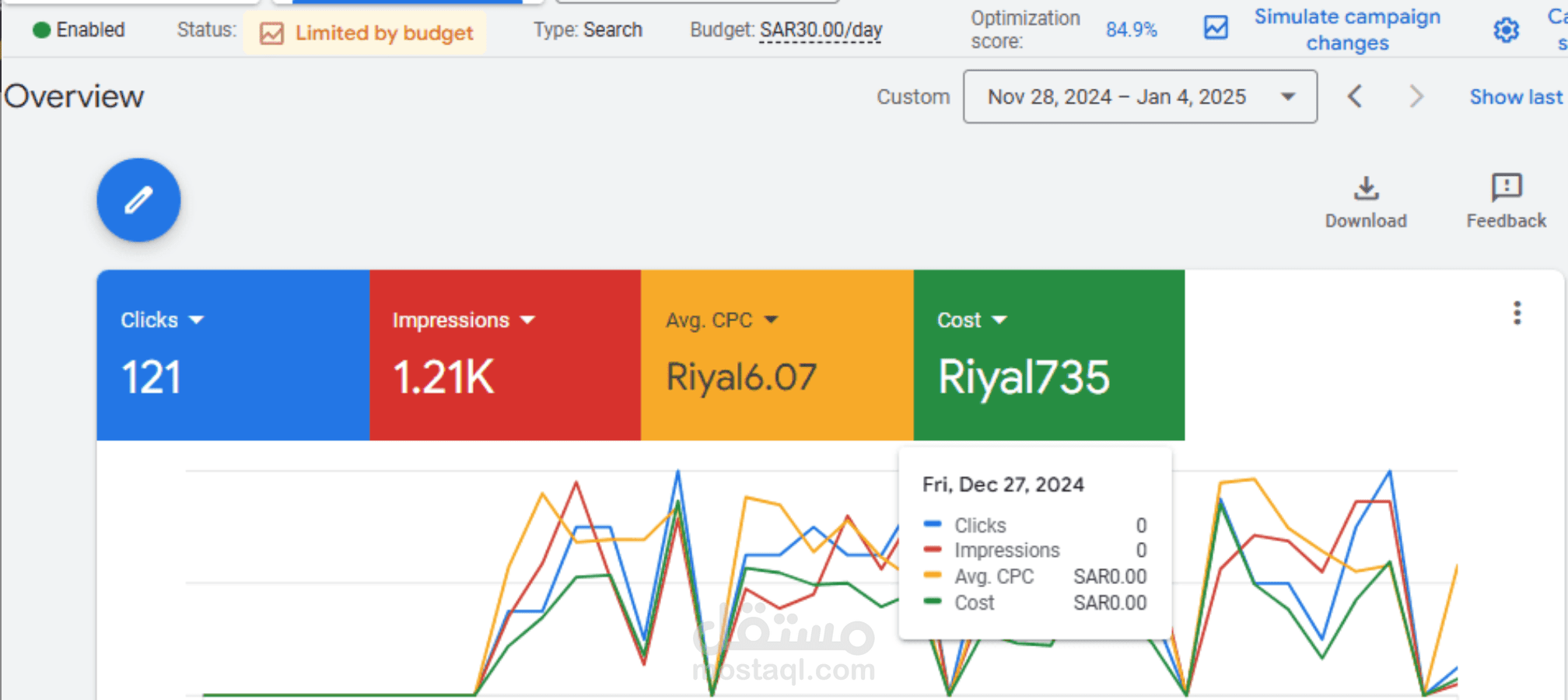
Task: Click the Custom date label
Action: (913, 96)
